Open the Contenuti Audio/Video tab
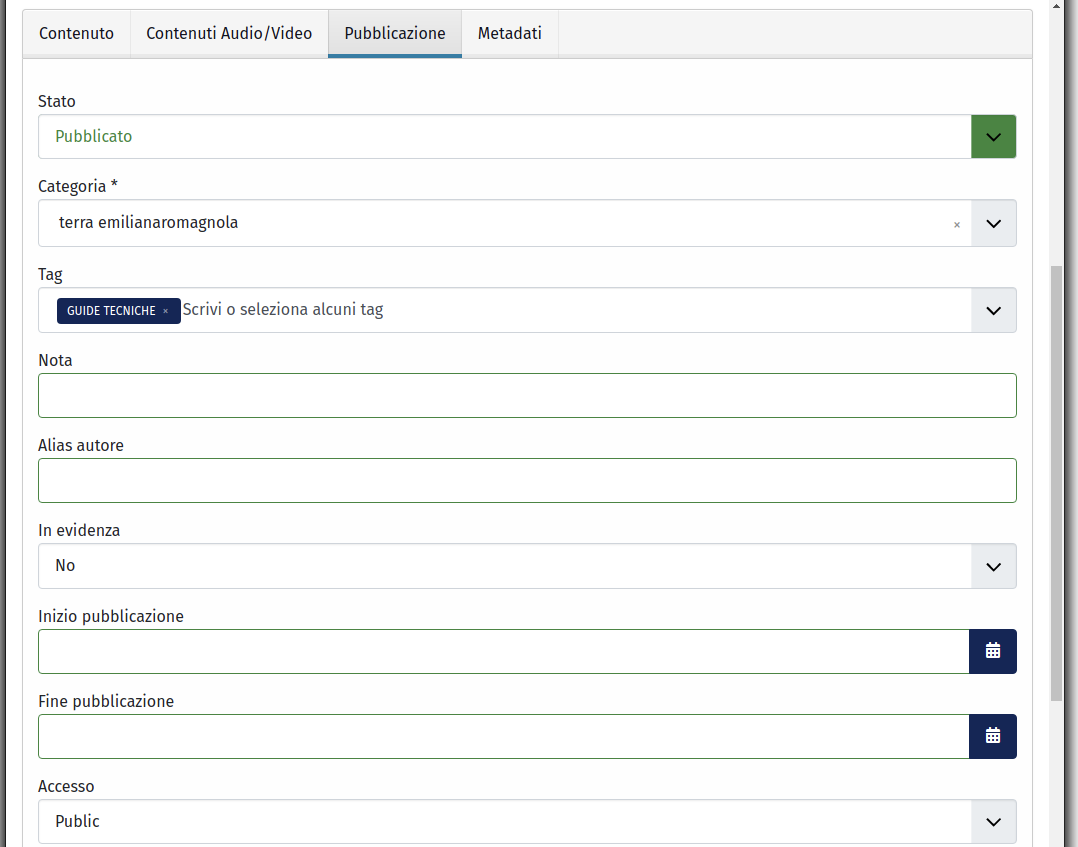This screenshot has width=1078, height=847. pyautogui.click(x=229, y=33)
